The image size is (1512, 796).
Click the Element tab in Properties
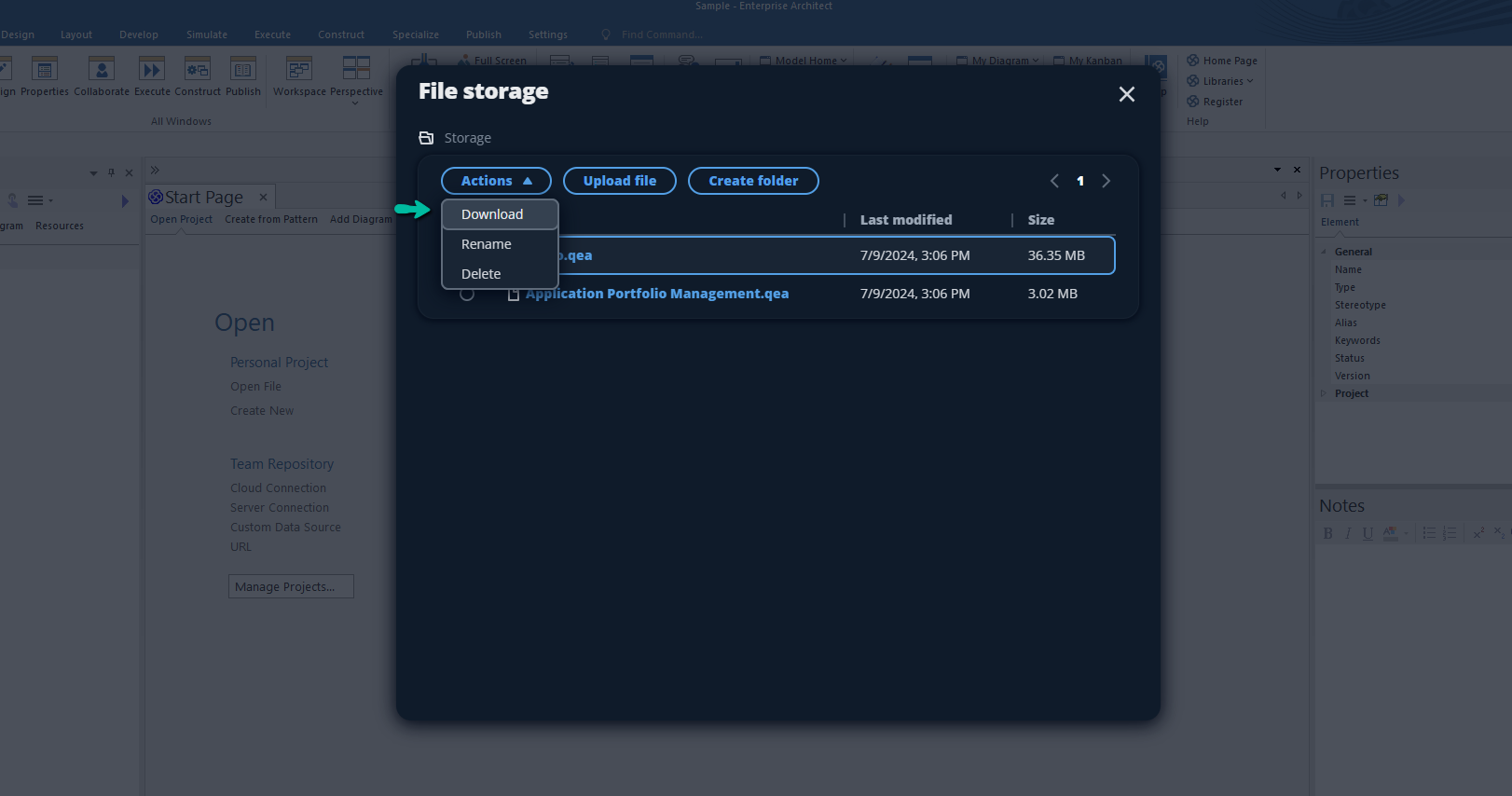(x=1340, y=223)
